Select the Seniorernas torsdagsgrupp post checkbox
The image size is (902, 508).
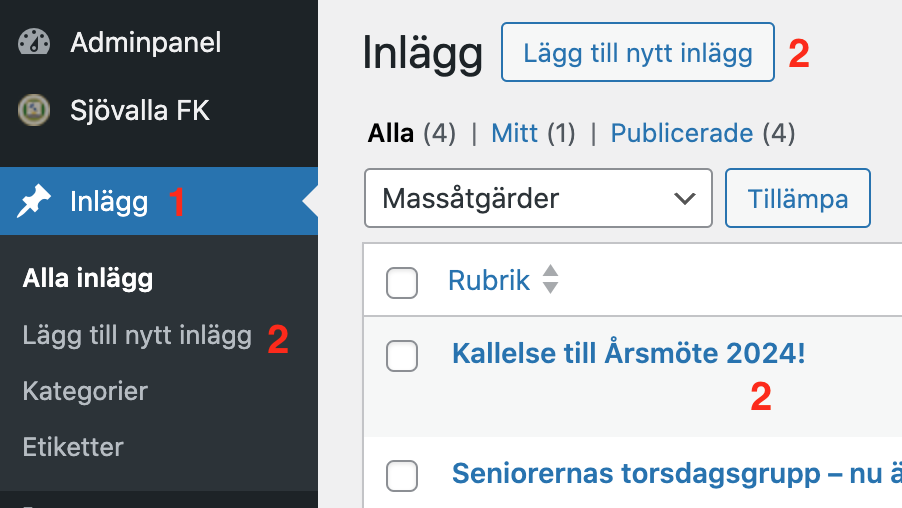402,475
